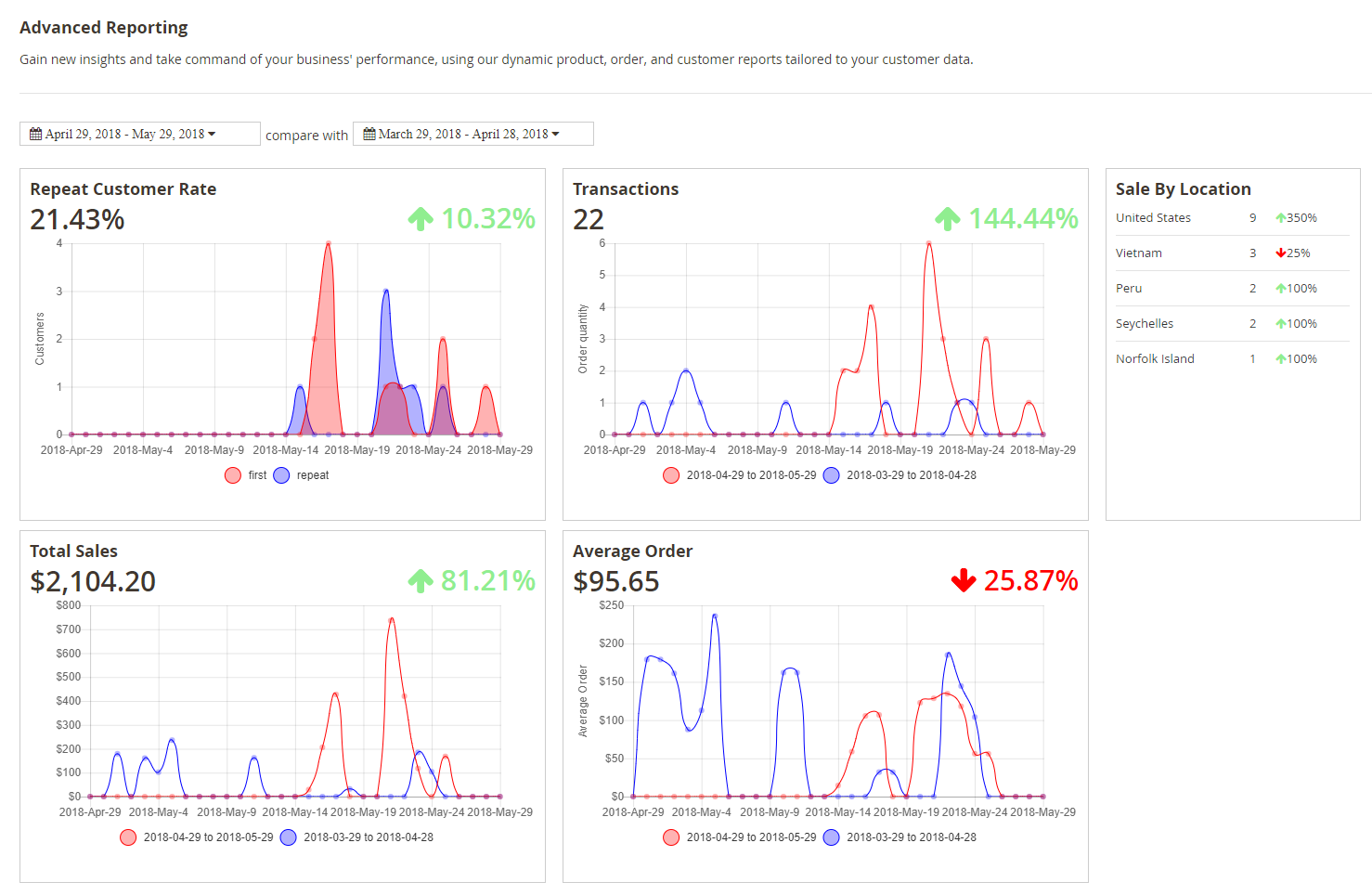
Task: Click the $2,104.20 Total Sales value
Action: point(93,582)
